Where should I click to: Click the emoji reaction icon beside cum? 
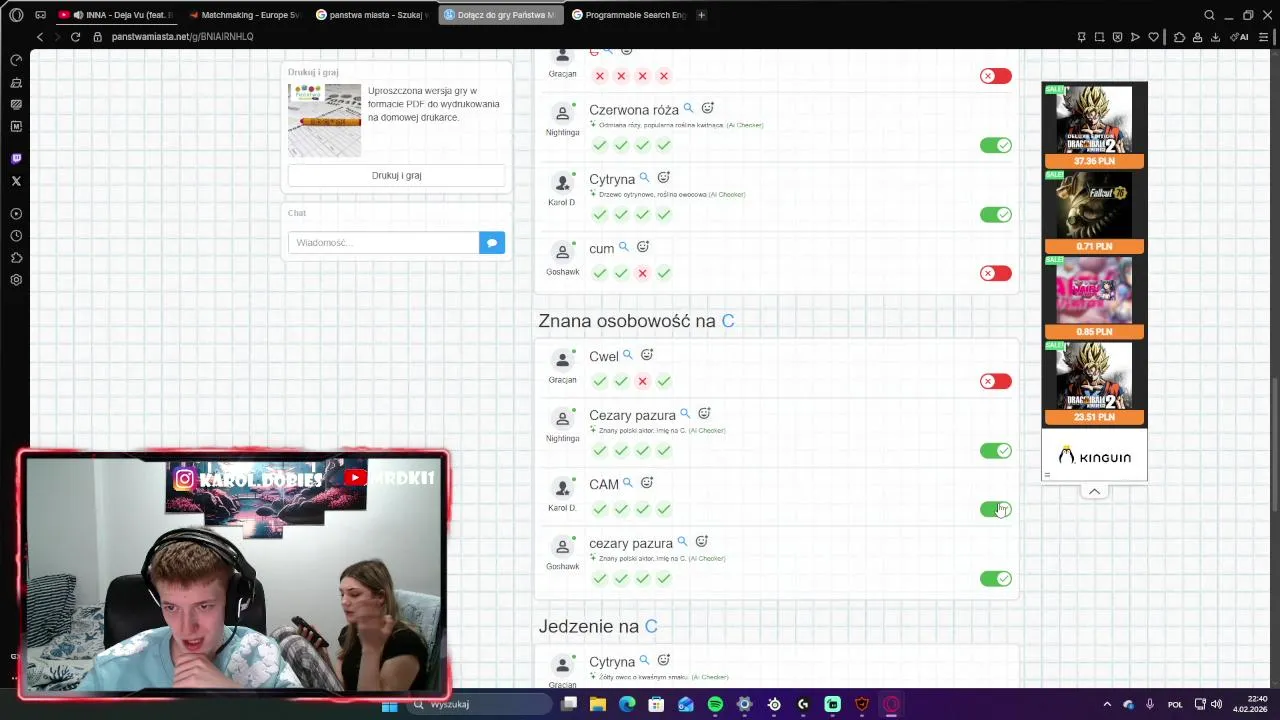643,247
